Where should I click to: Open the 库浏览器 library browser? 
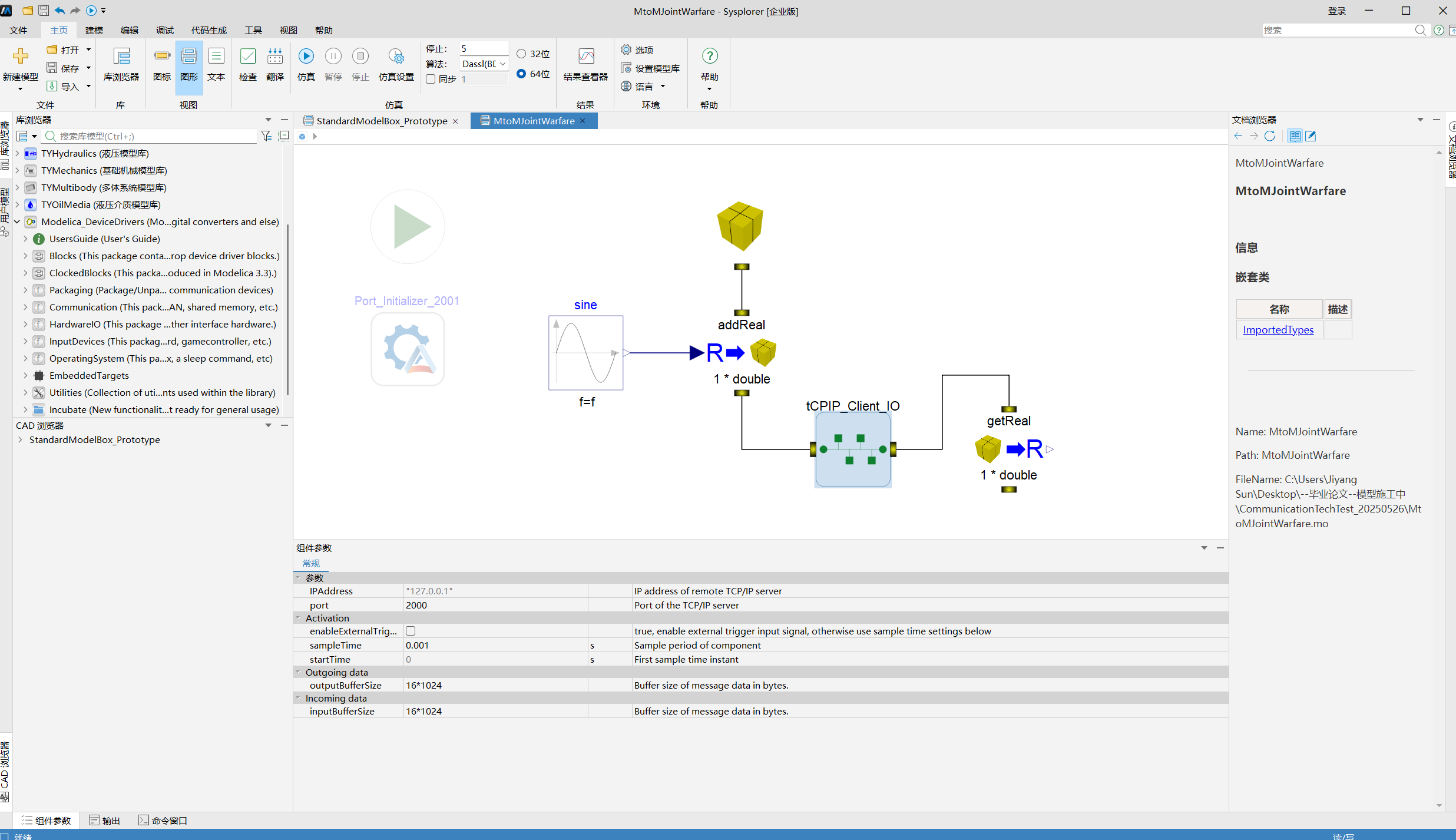[x=121, y=64]
